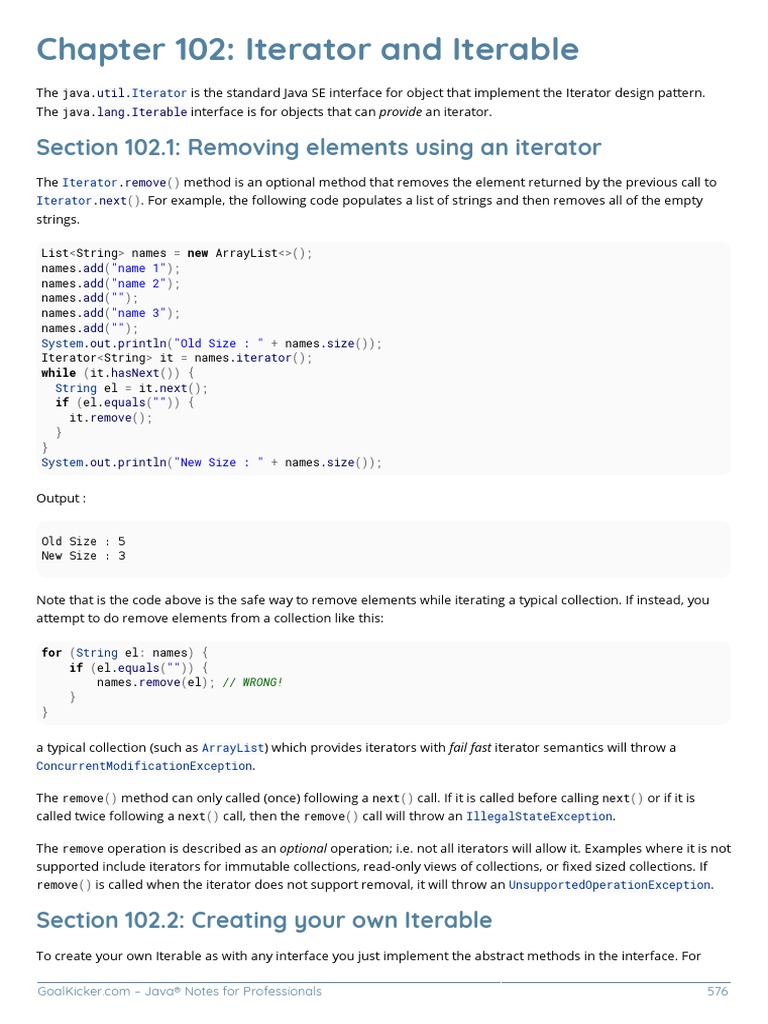Click the ArrayList reference in the paragraph
768x1024 pixels.
pos(233,748)
